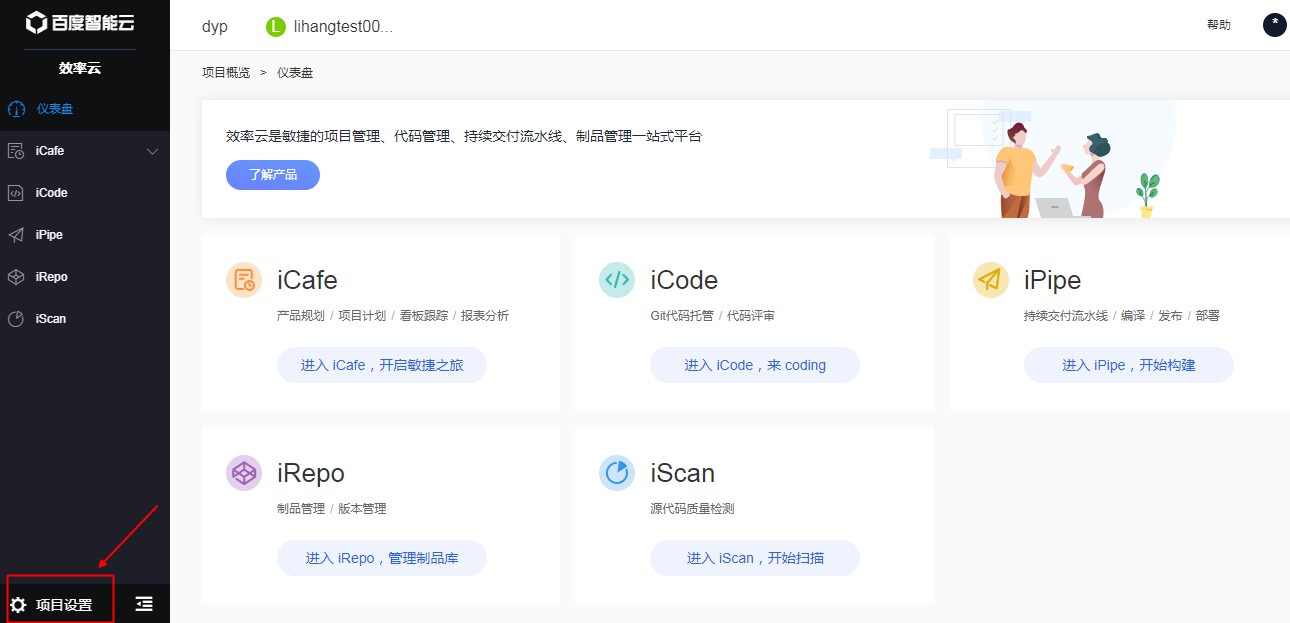Click the dyp name in the header
The width and height of the screenshot is (1290, 623).
pyautogui.click(x=215, y=27)
